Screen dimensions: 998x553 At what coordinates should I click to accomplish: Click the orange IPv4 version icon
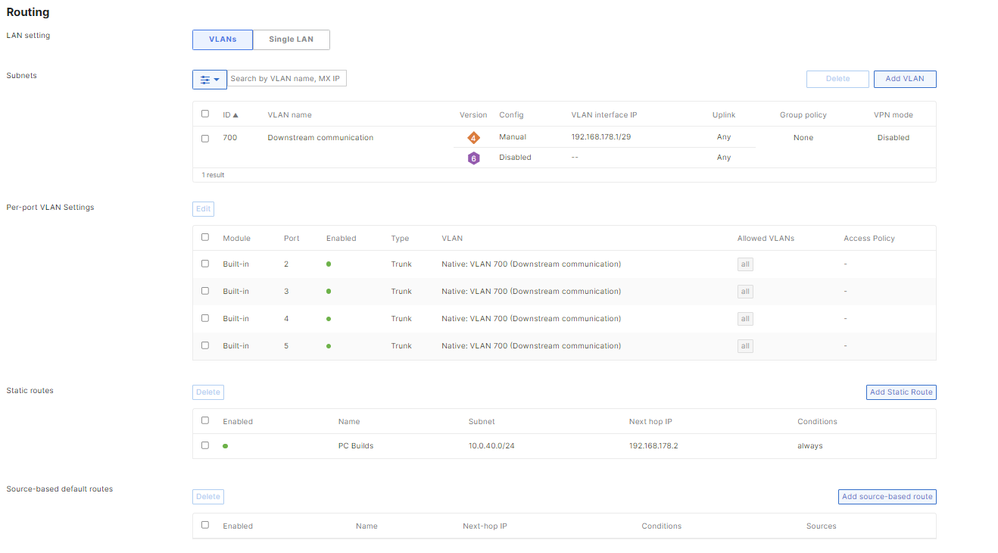(473, 138)
